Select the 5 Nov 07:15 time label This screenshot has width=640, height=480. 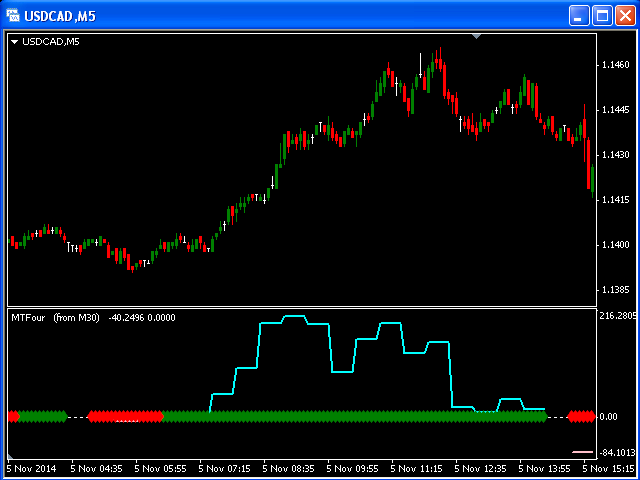228,467
